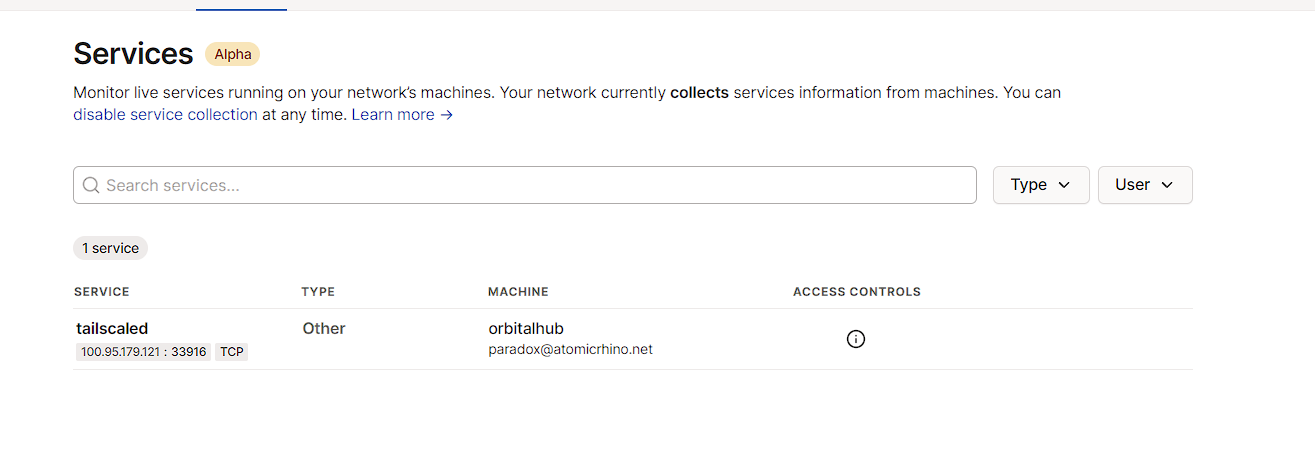This screenshot has width=1315, height=452.
Task: Click the Alpha badge beside Services
Action: coord(232,54)
